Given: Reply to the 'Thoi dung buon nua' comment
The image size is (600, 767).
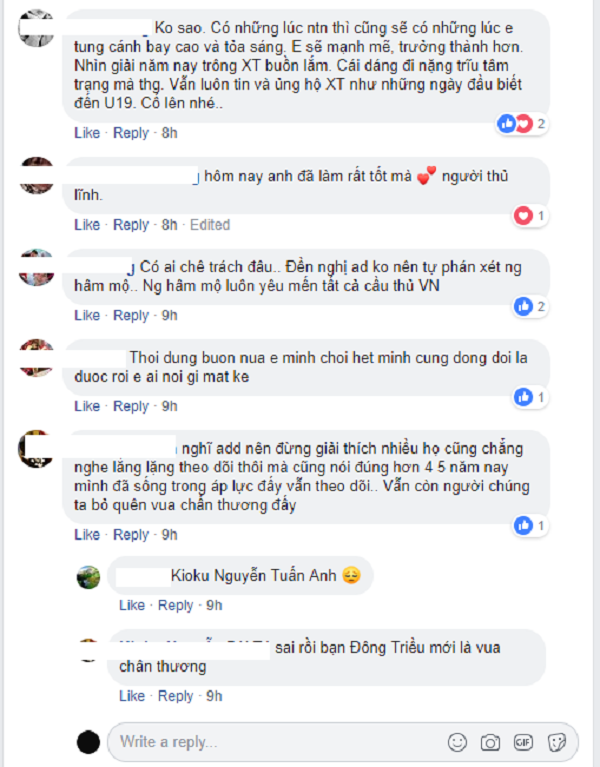Looking at the screenshot, I should point(131,406).
